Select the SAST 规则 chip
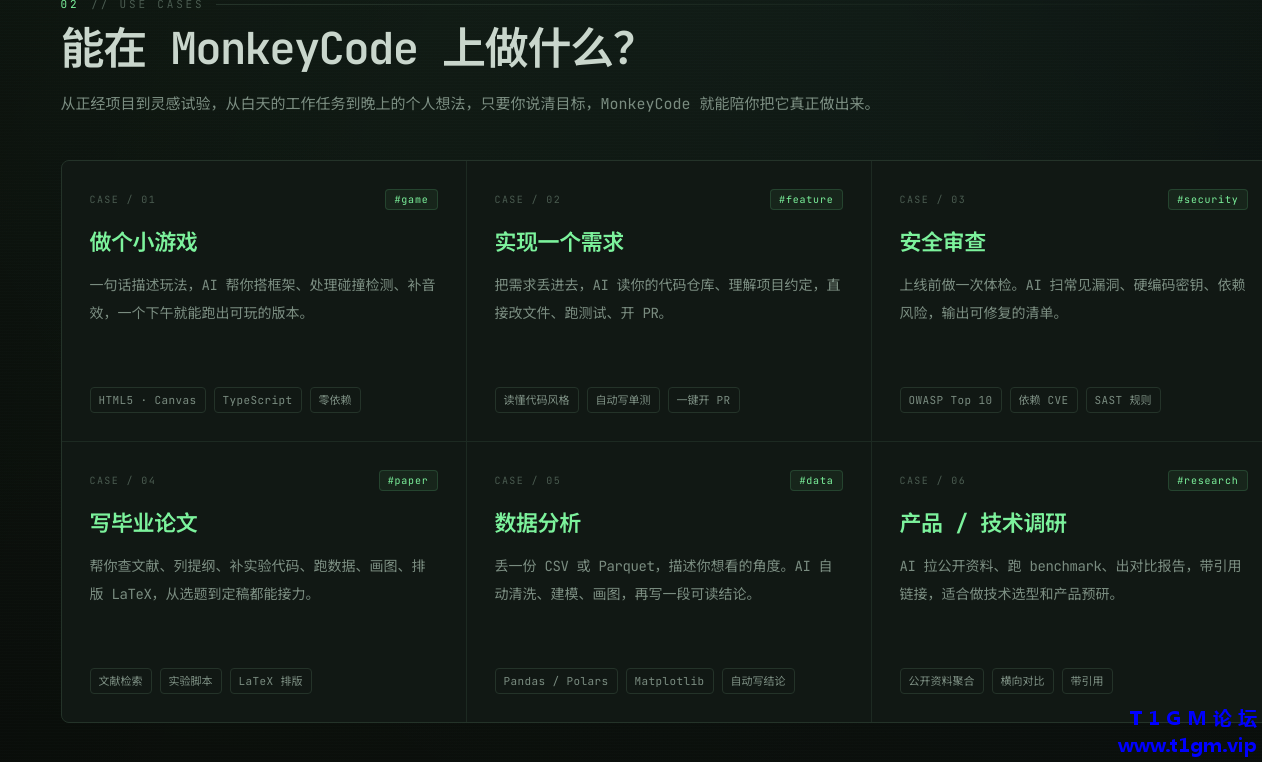Screen dimensions: 1262x762 1123,400
